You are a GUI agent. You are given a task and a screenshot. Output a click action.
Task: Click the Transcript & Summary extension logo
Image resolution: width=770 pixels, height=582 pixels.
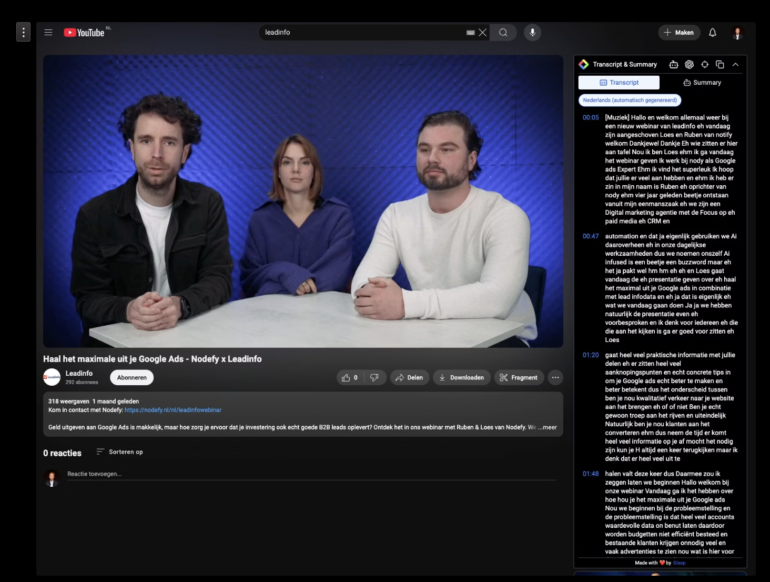584,64
